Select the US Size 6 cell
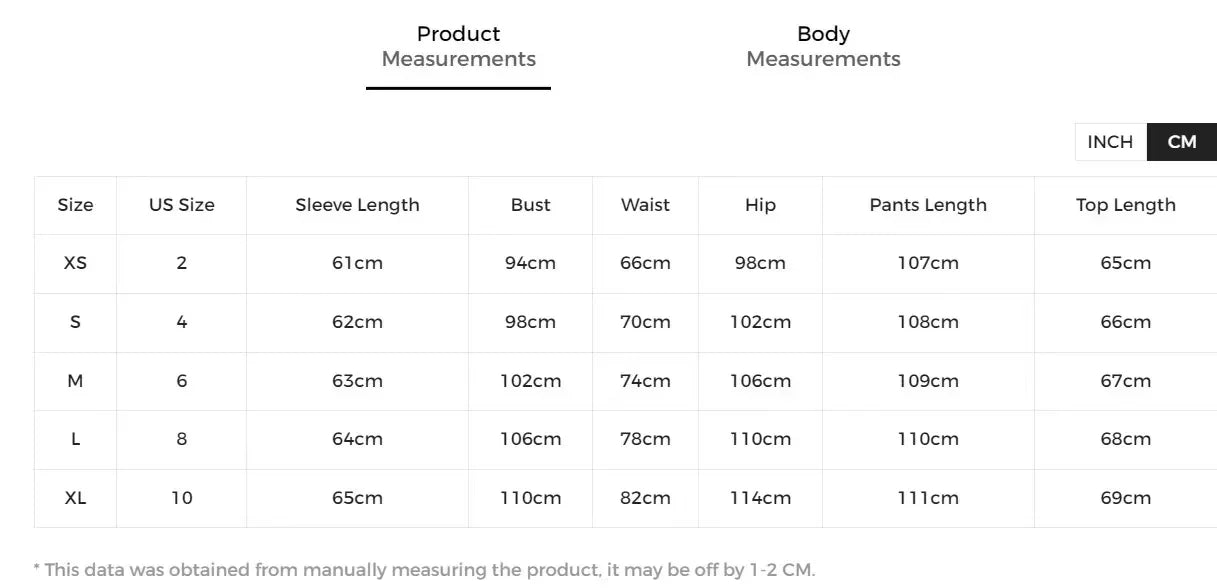 [181, 381]
